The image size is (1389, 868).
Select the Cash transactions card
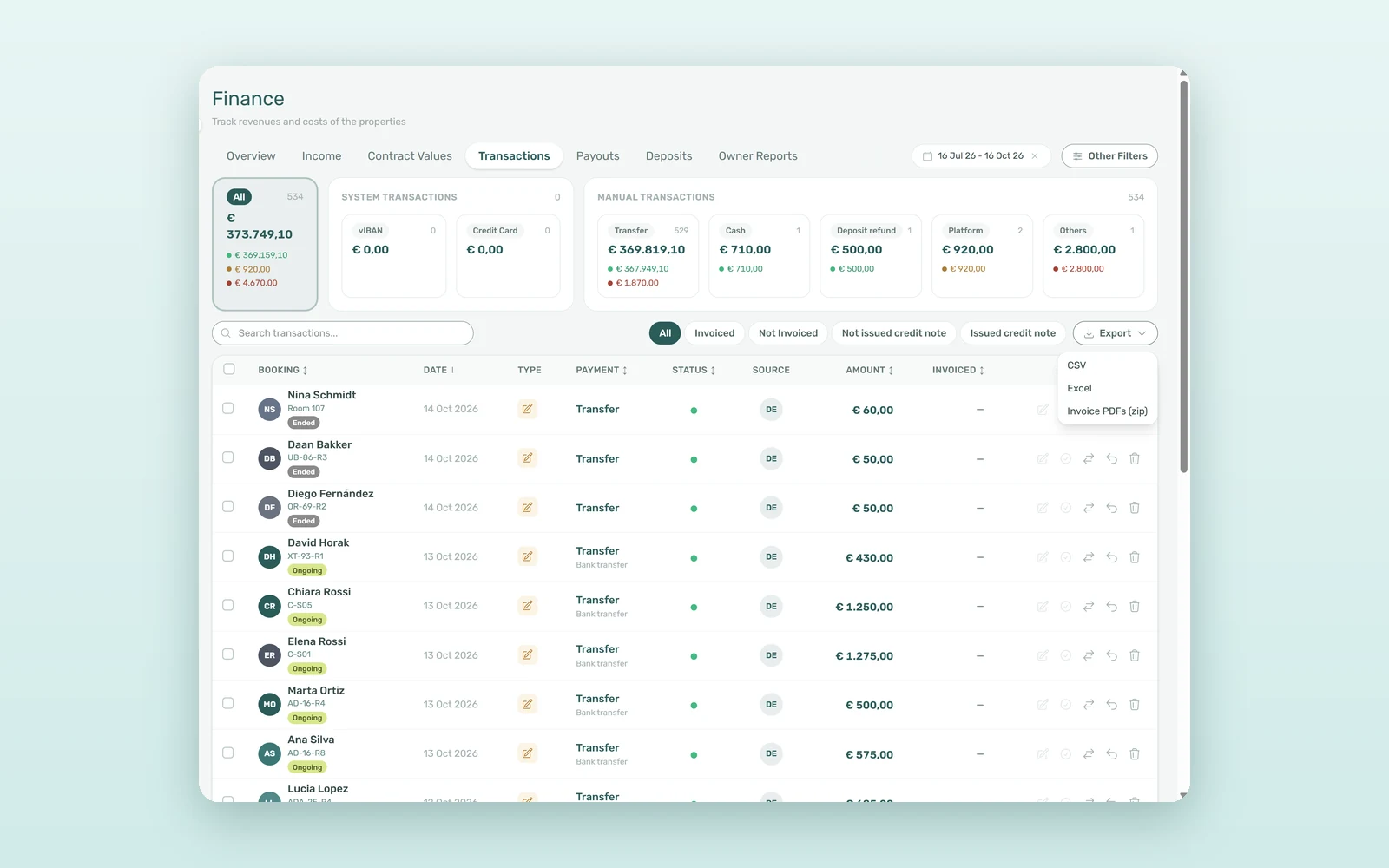760,256
